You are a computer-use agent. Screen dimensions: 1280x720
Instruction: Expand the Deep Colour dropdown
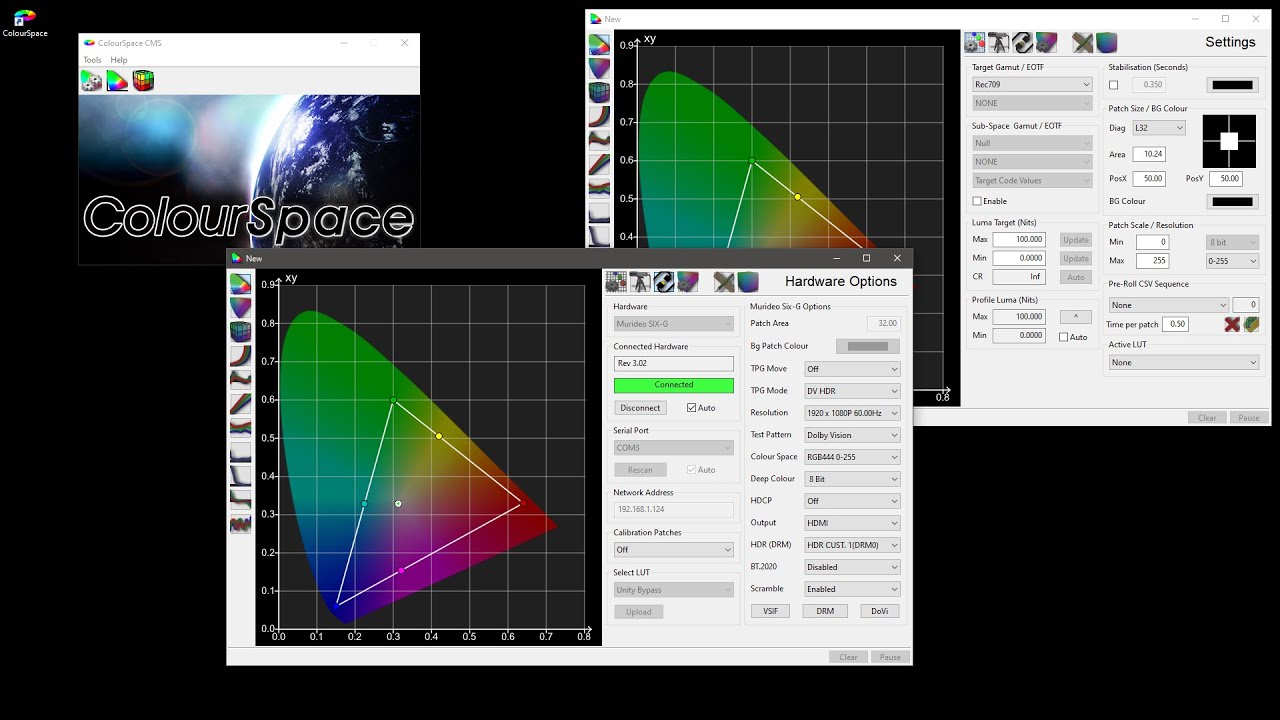[x=852, y=479]
